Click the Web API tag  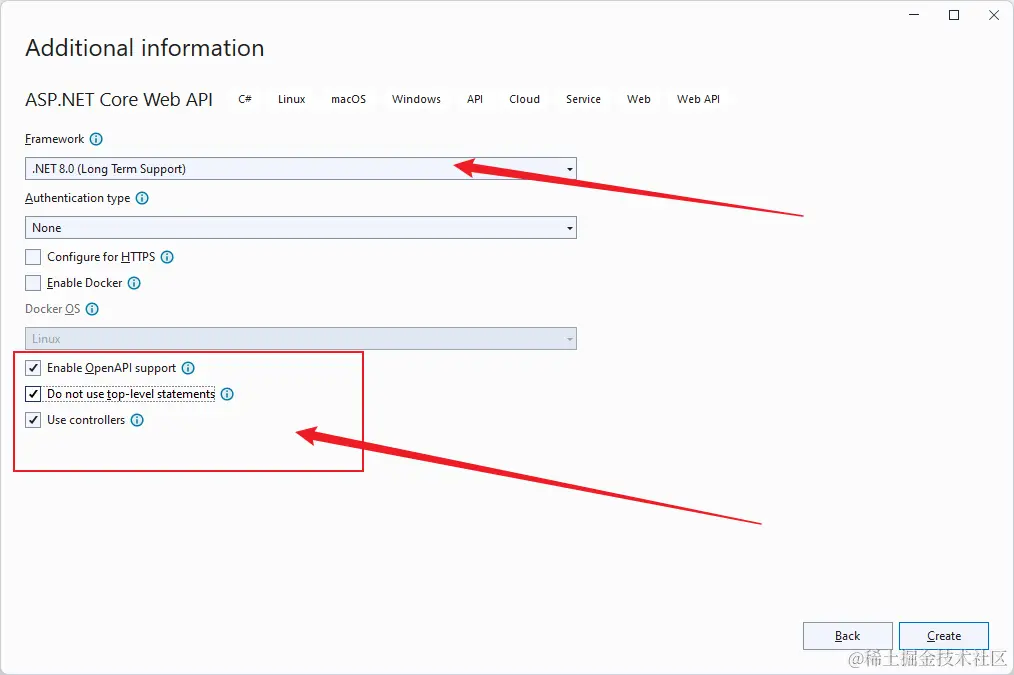(x=698, y=99)
